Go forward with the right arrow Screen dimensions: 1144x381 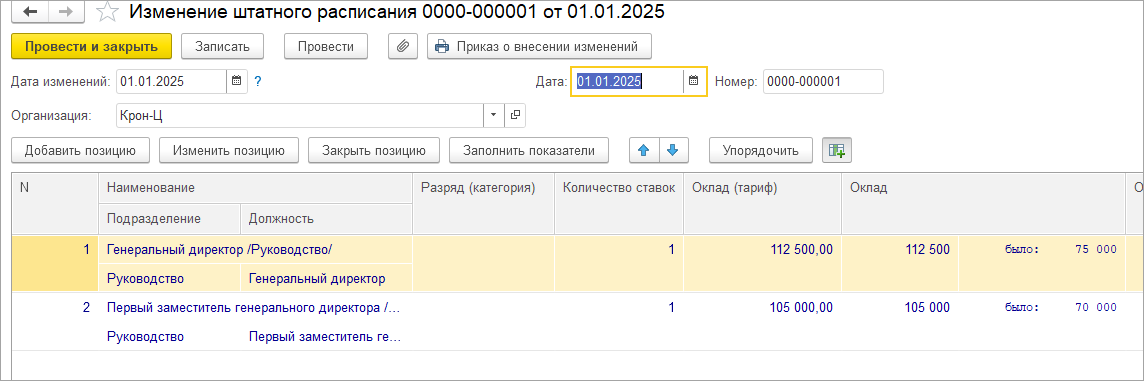coord(66,12)
